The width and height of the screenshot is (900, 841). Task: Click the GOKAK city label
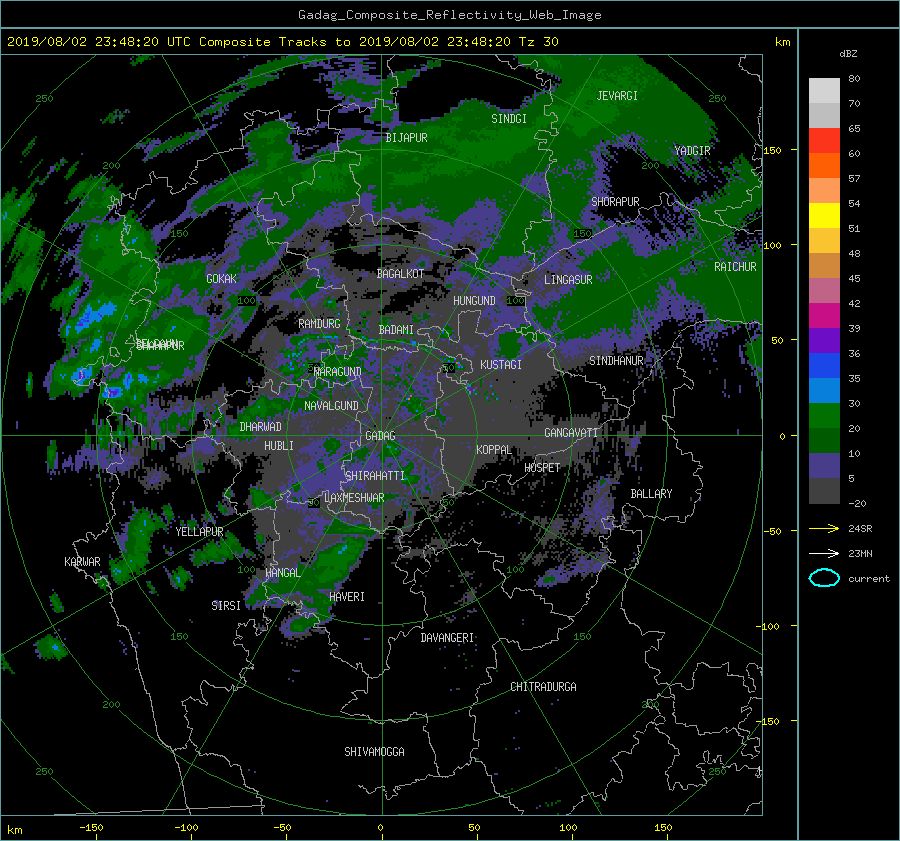click(222, 278)
